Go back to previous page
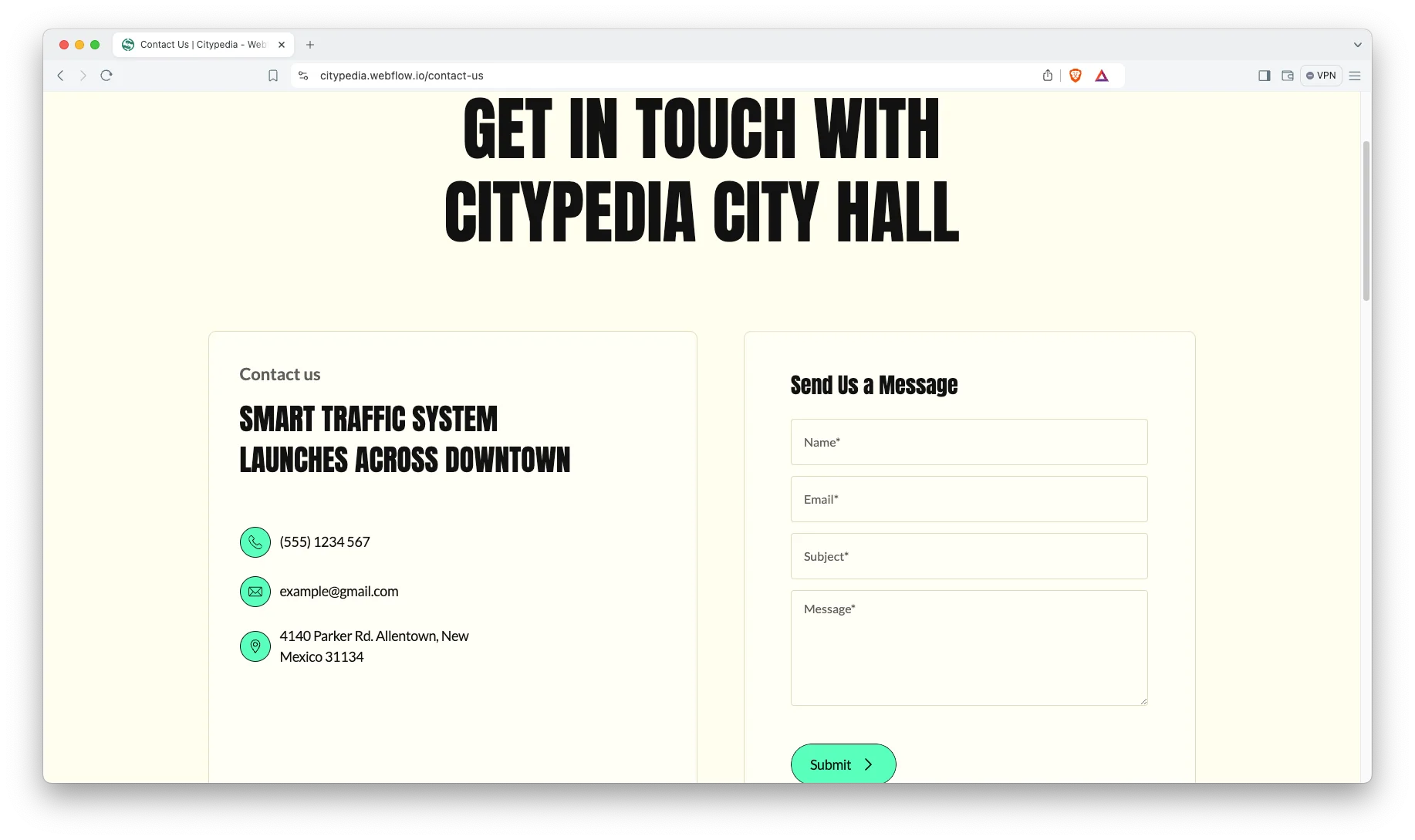1415x840 pixels. pyautogui.click(x=60, y=76)
